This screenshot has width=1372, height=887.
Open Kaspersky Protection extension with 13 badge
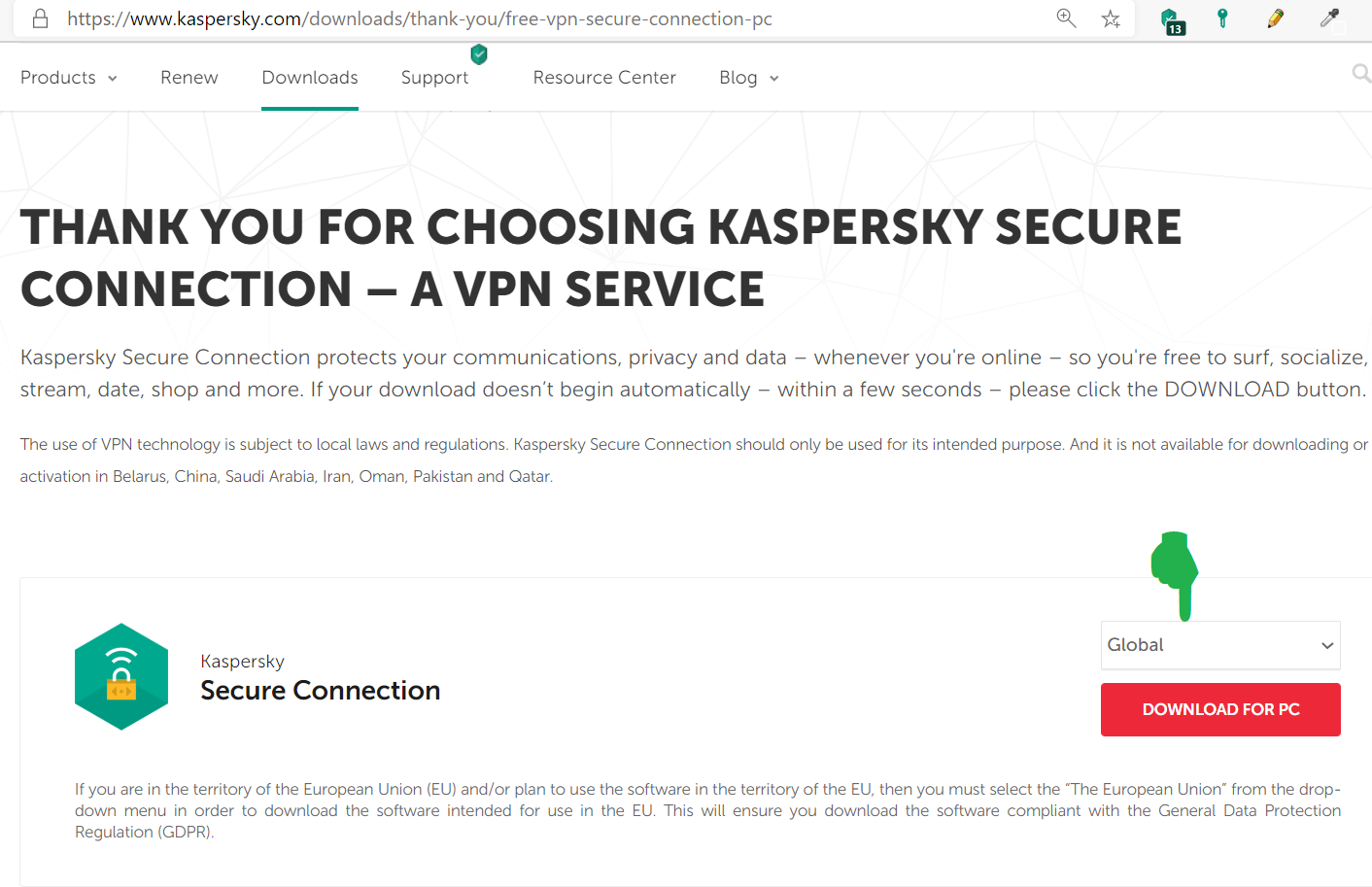tap(1172, 19)
